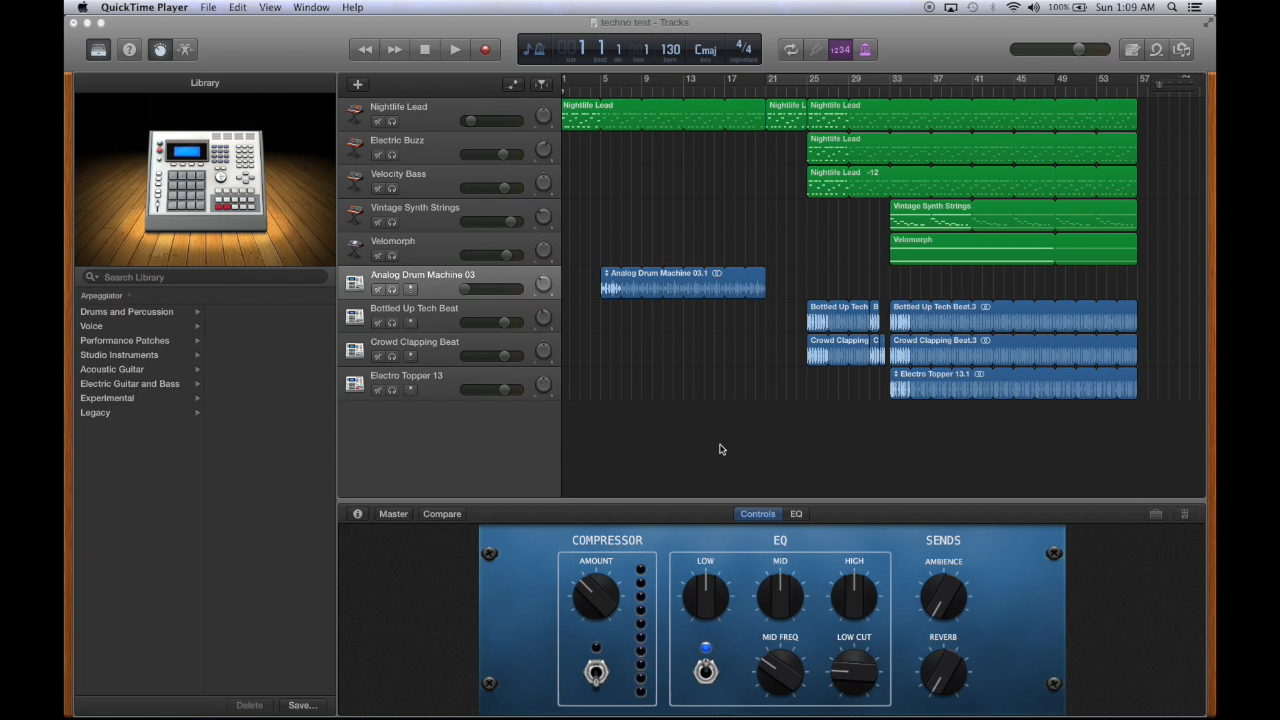Viewport: 1280px width, 720px height.
Task: Stop playback
Action: coord(425,49)
